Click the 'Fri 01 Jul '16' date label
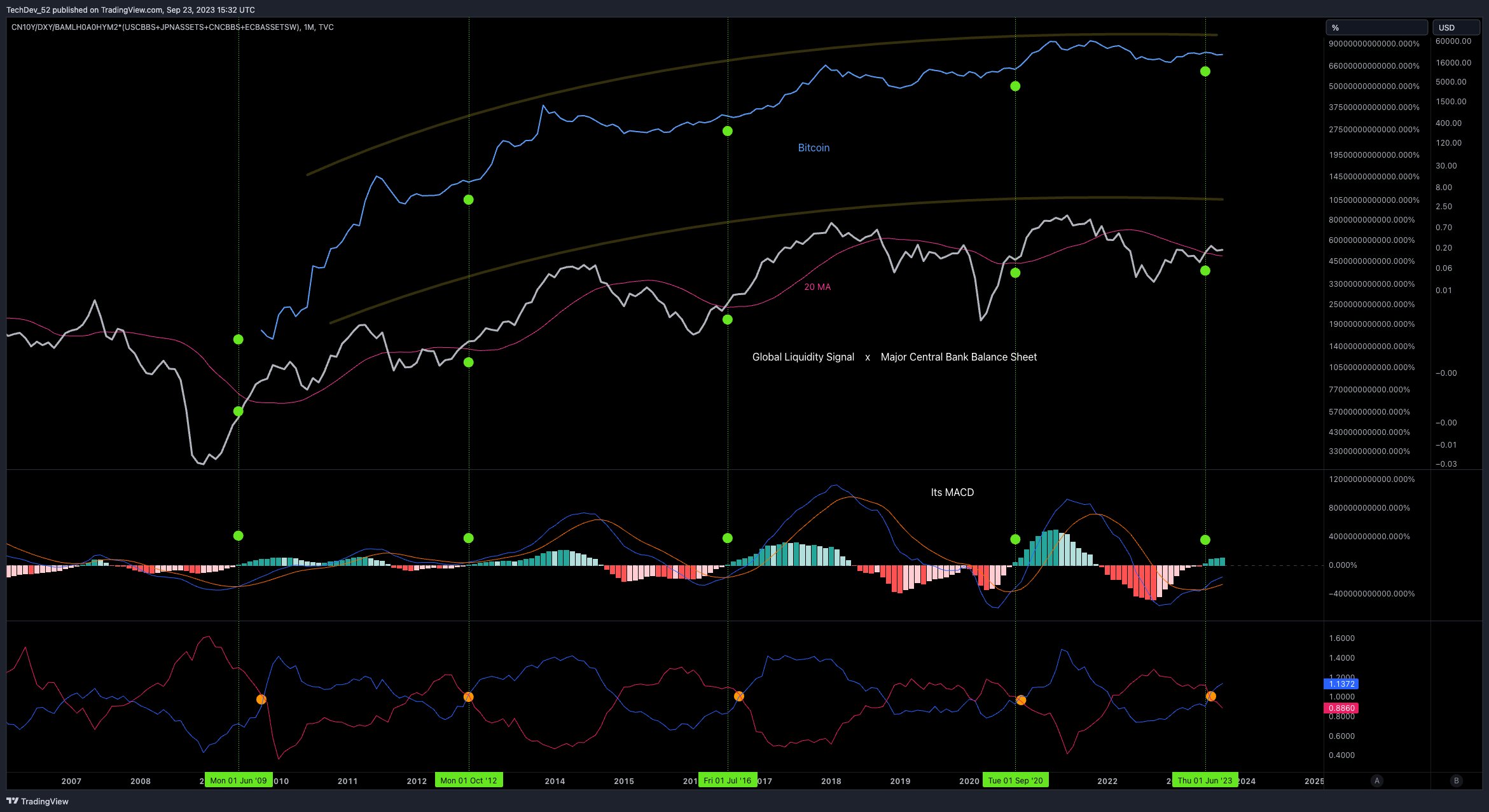Image resolution: width=1489 pixels, height=812 pixels. click(727, 781)
